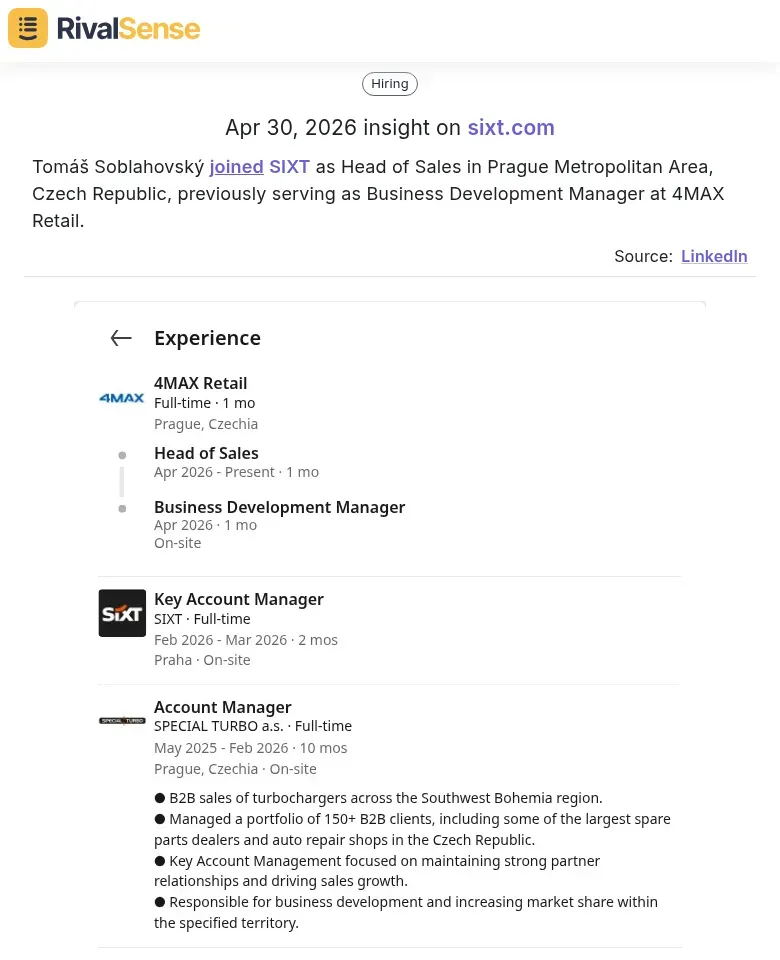Click the bullet before B2B sales description
The image size is (780, 960).
pos(160,797)
